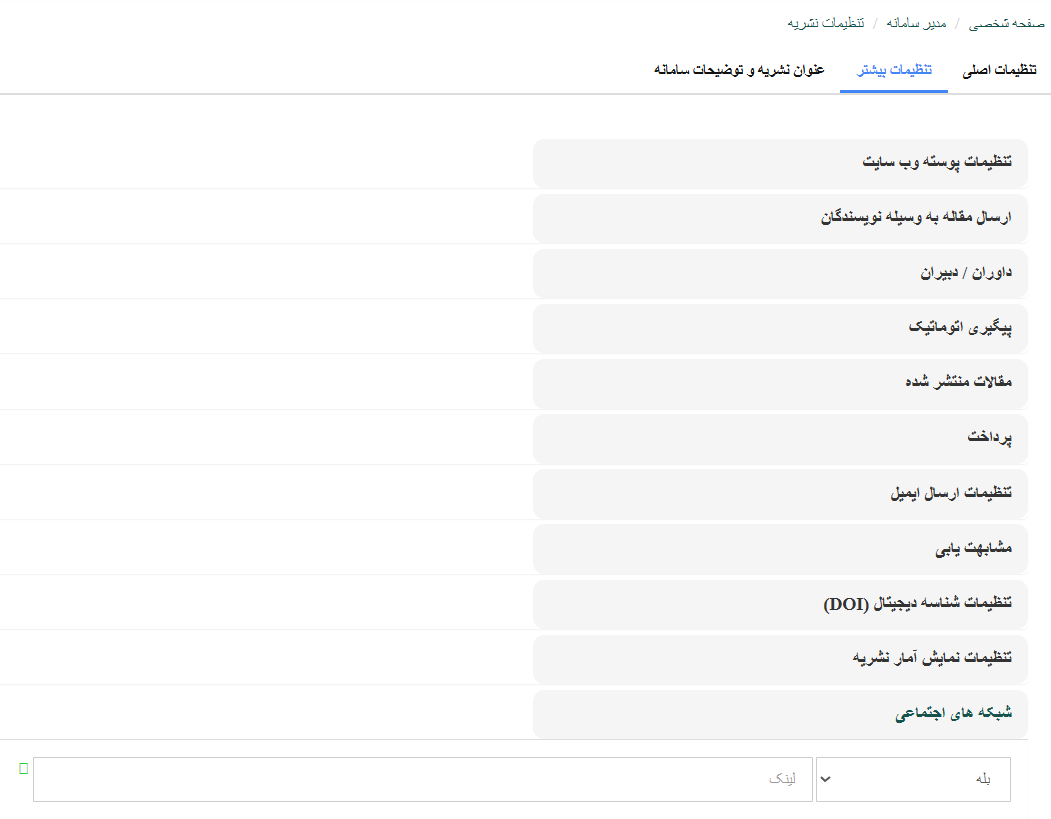The image size is (1051, 819).
Task: Expand "تنظیمات شناسه دیجیتال (DOI)" section
Action: click(917, 603)
